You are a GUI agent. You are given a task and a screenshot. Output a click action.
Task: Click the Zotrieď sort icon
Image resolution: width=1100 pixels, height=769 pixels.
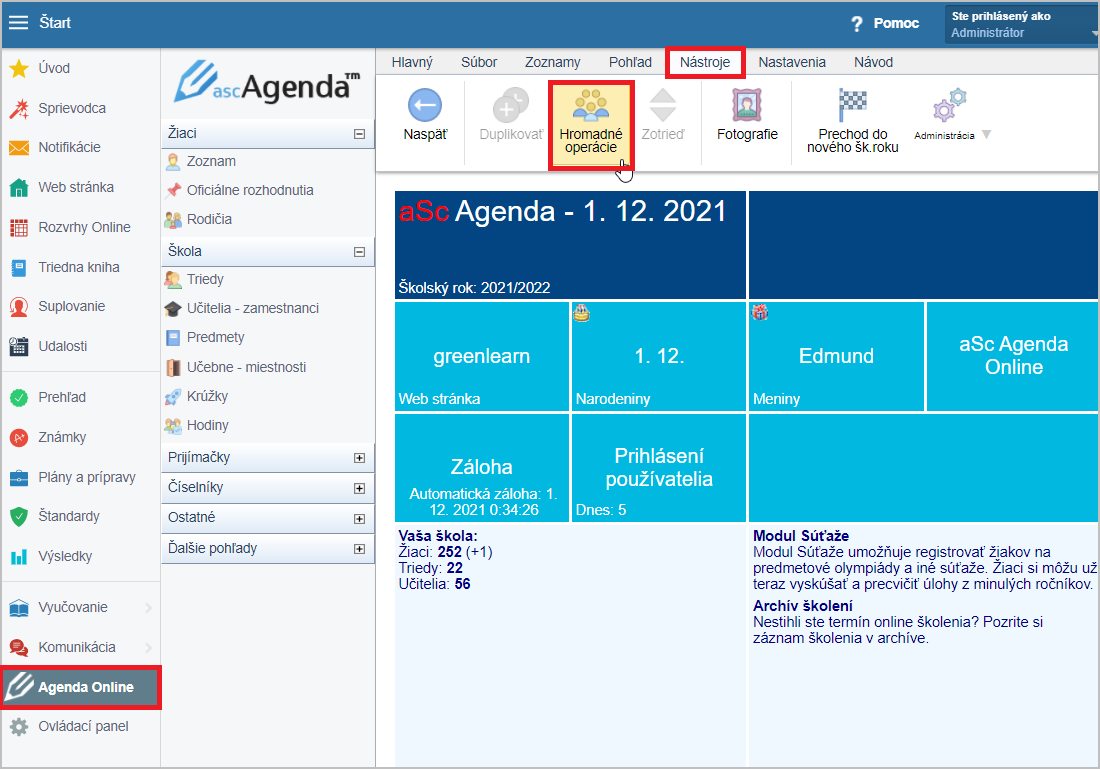coord(663,105)
